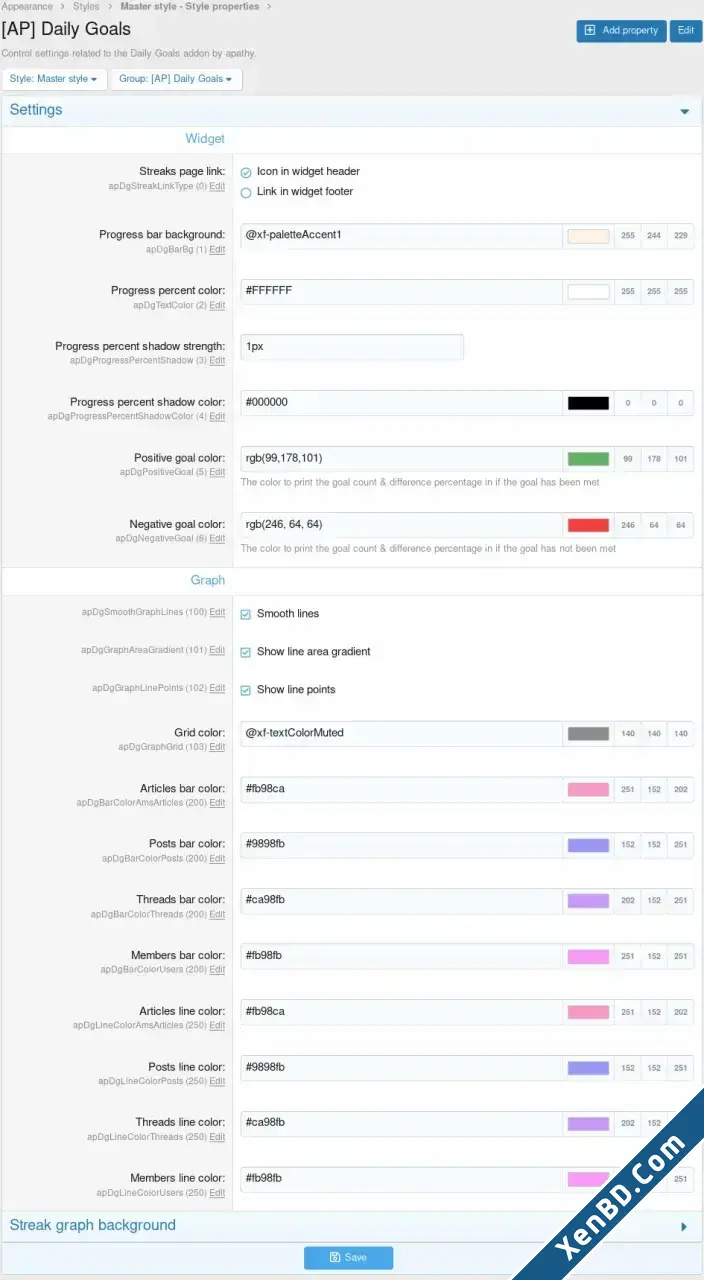704x1280 pixels.
Task: Click the Edit button at top
Action: 686,31
